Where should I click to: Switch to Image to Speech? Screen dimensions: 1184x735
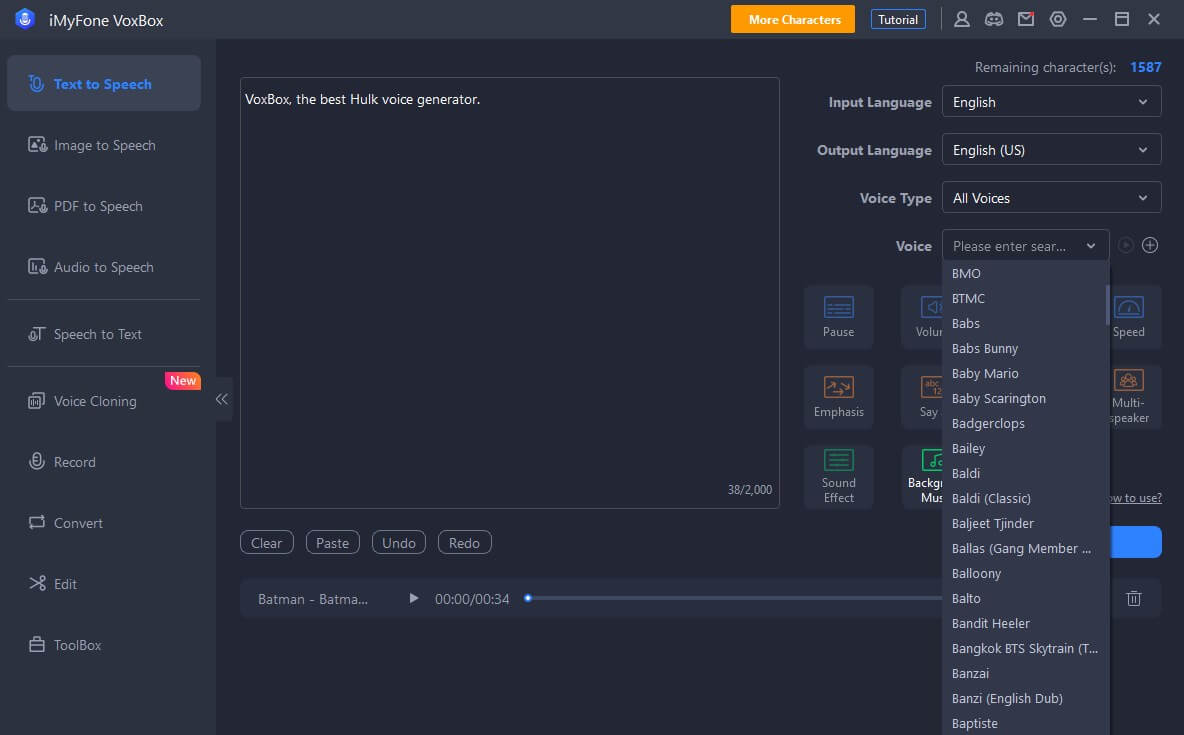pos(104,145)
